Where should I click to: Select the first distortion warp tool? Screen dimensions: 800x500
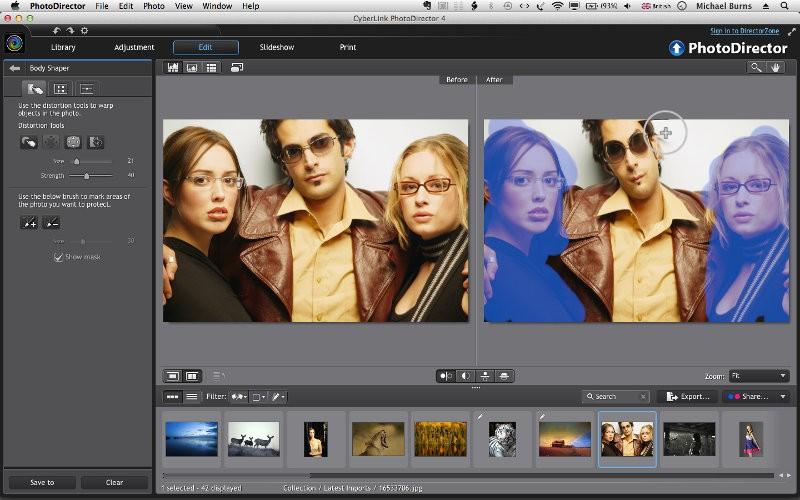tap(29, 142)
